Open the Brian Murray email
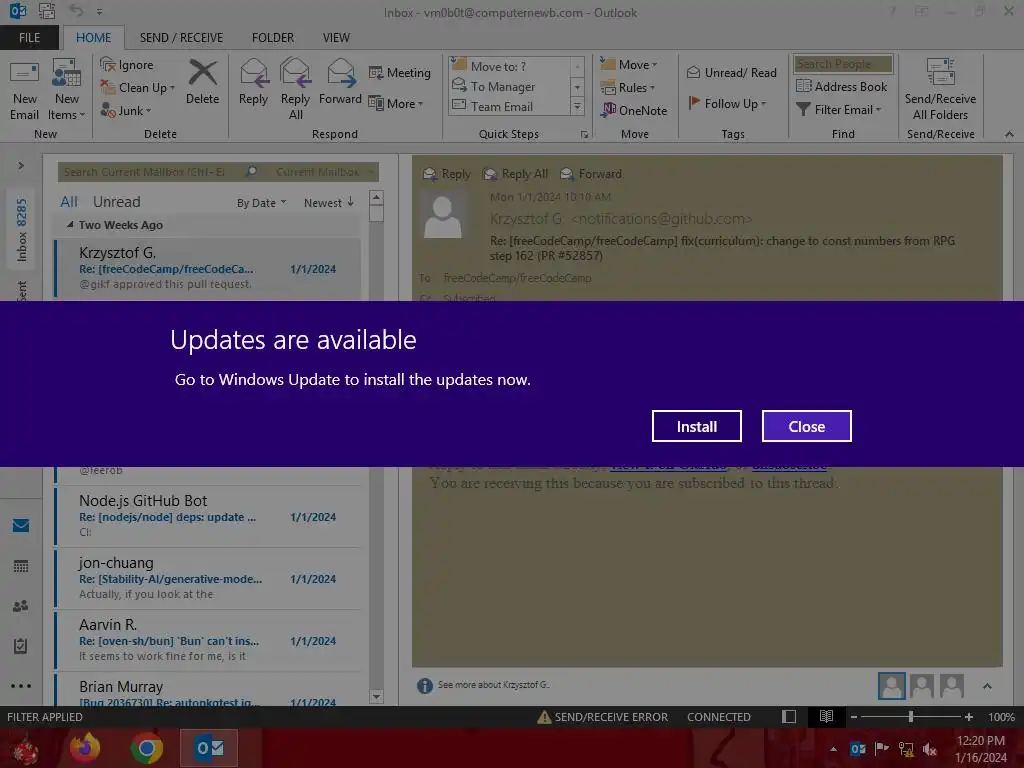 coord(208,690)
